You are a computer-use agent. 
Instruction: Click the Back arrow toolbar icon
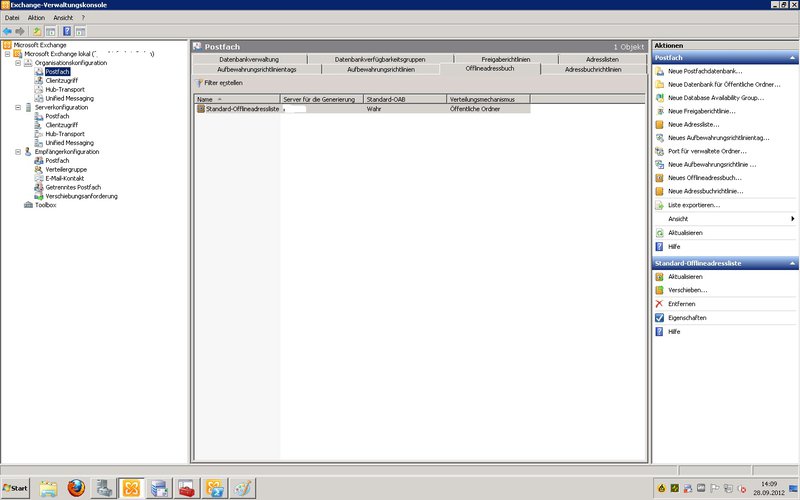point(7,32)
